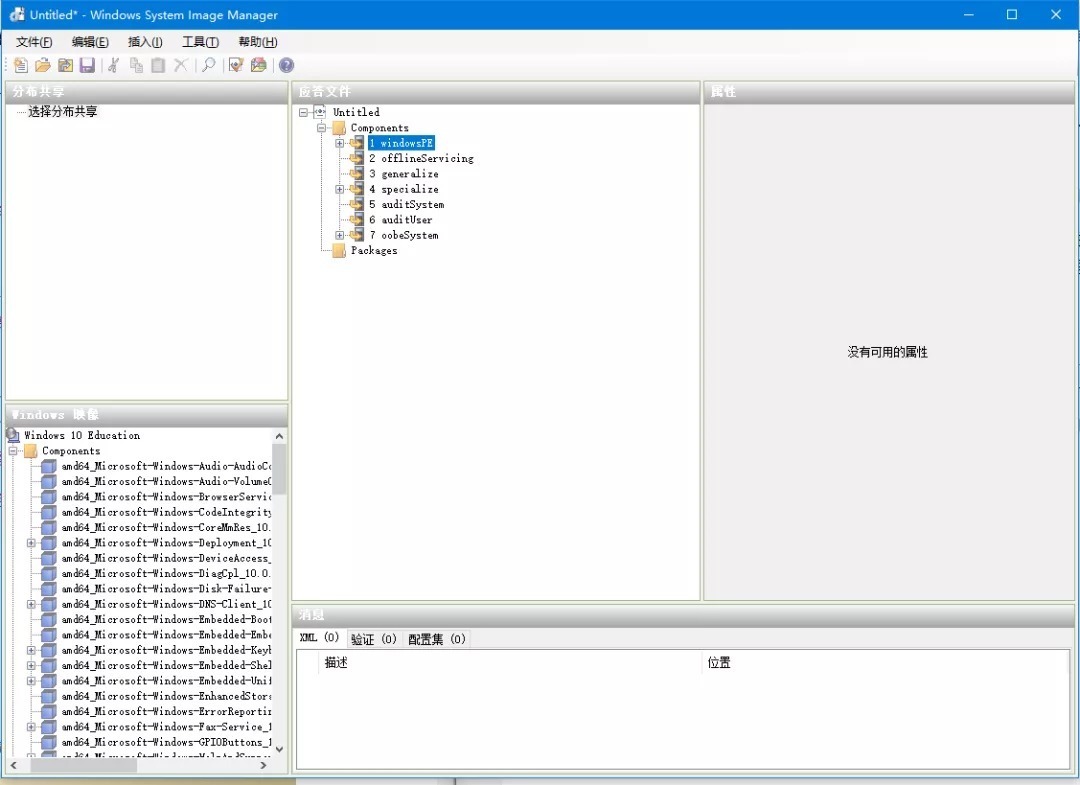Click the horizontal scrollbar right arrow
This screenshot has height=785, width=1080.
[263, 765]
